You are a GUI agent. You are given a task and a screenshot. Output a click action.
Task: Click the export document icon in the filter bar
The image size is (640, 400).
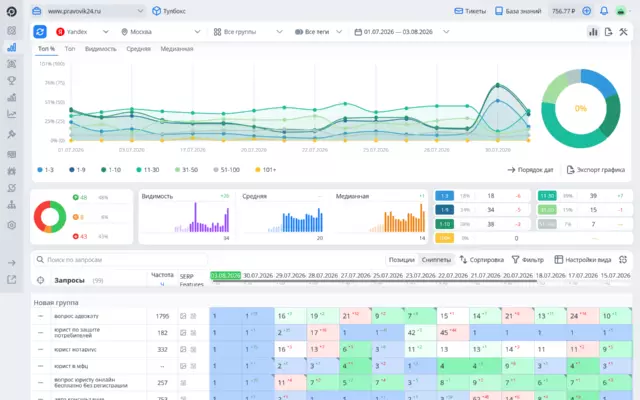coord(608,32)
